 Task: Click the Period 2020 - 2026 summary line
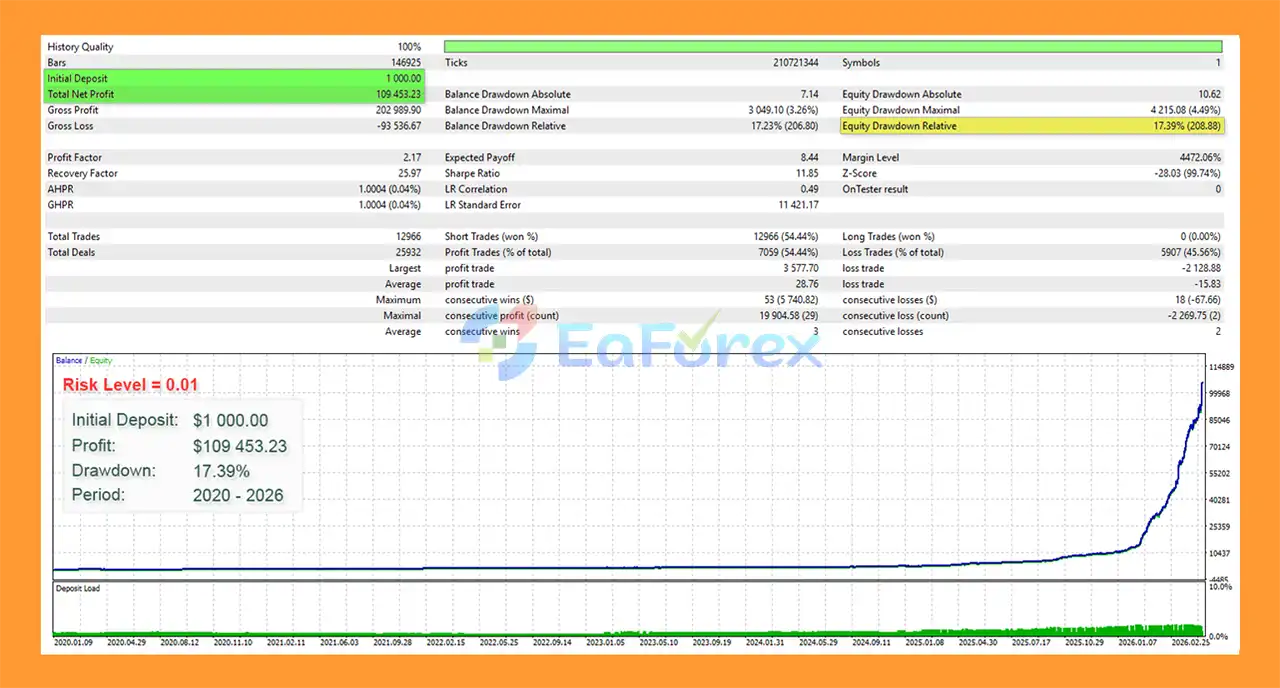177,495
